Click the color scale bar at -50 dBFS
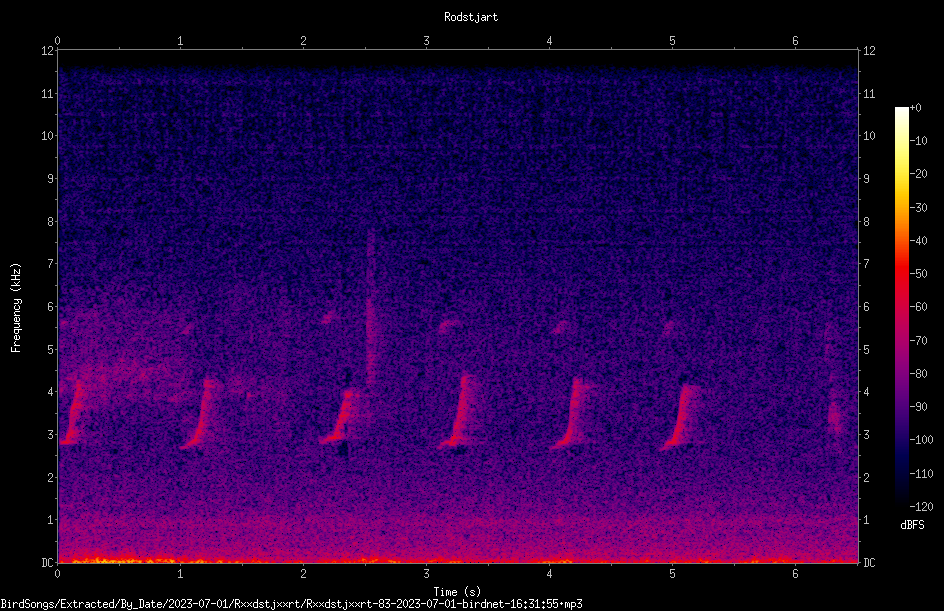The height and width of the screenshot is (611, 944). (x=901, y=274)
